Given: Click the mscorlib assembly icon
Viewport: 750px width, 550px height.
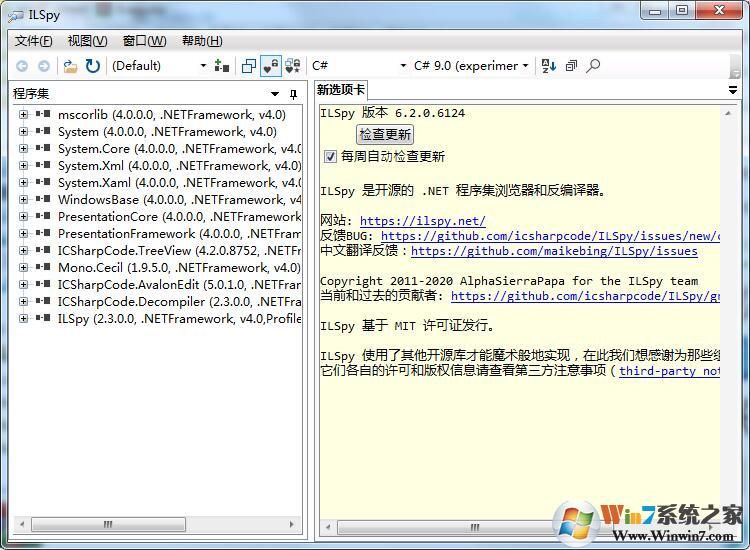Looking at the screenshot, I should pyautogui.click(x=43, y=114).
